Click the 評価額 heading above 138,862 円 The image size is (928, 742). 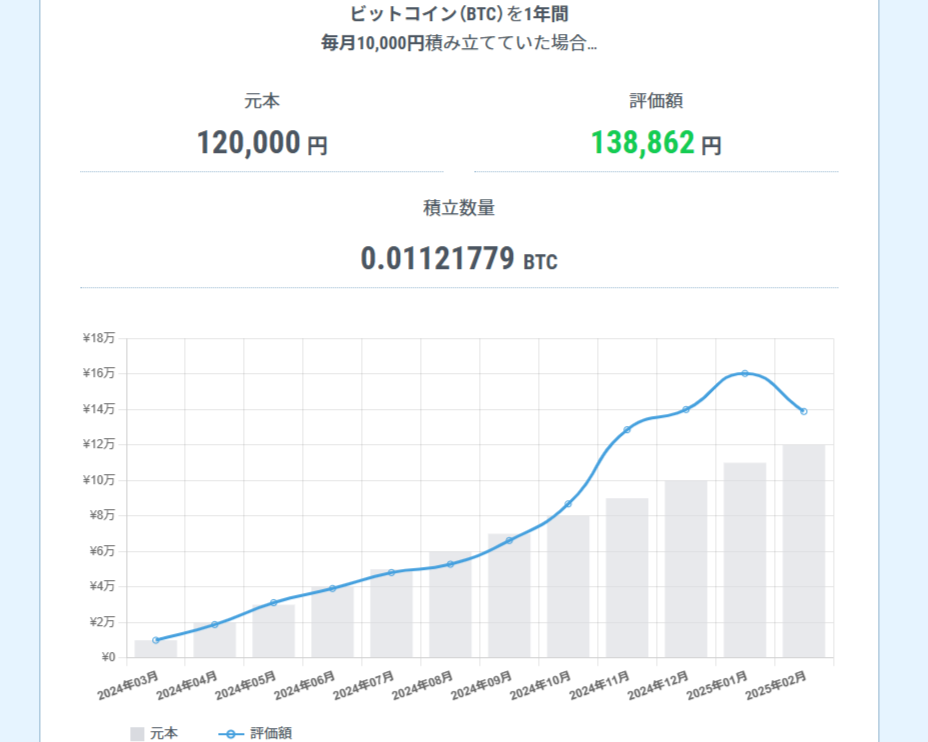656,101
